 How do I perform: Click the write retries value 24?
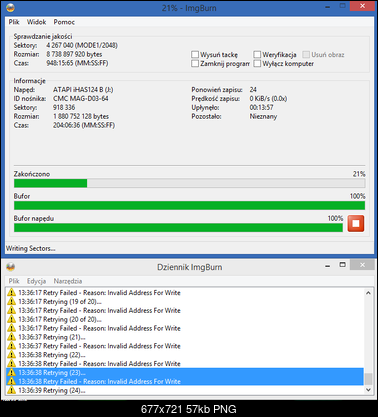pyautogui.click(x=253, y=90)
